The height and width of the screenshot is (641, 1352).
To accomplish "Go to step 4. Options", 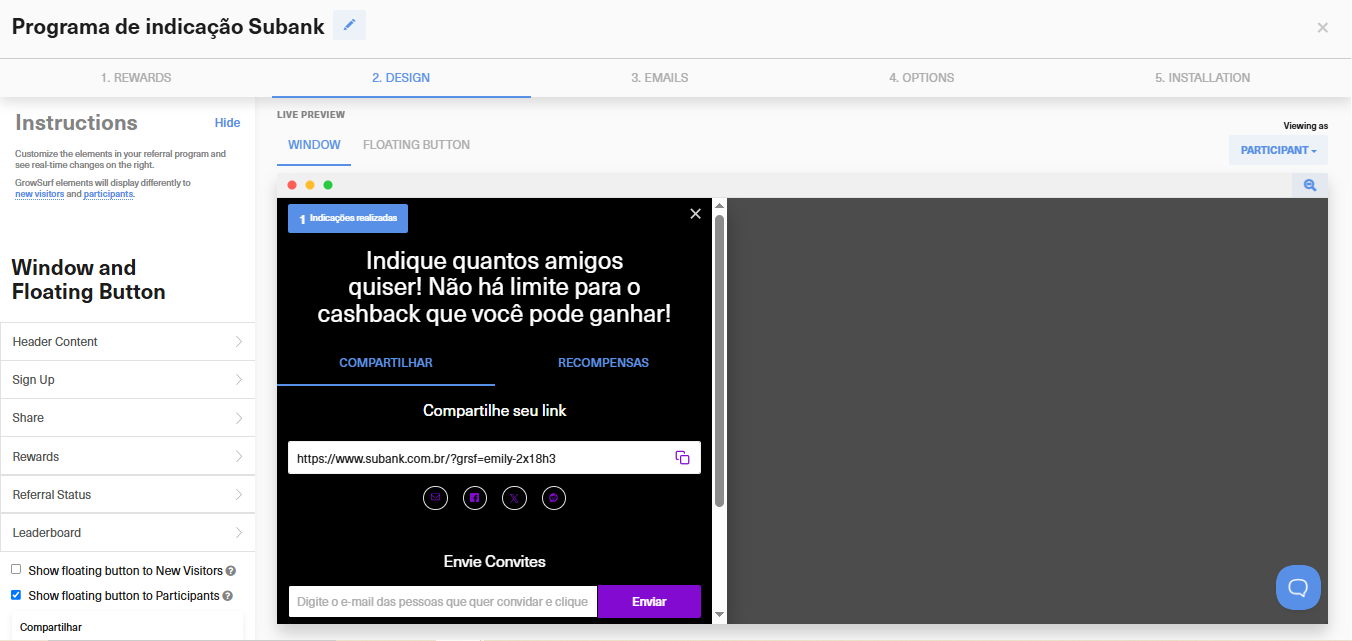I will click(x=922, y=77).
